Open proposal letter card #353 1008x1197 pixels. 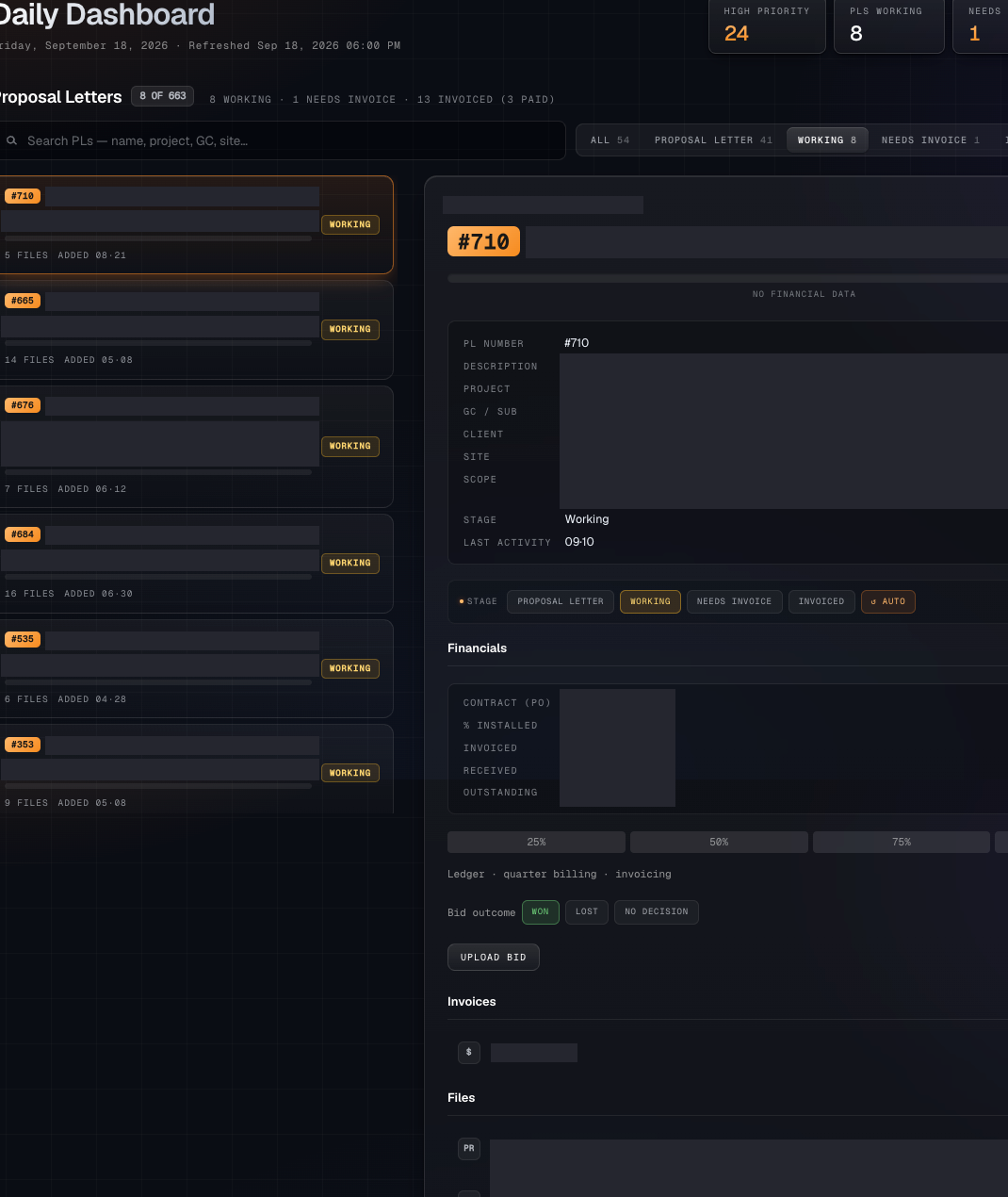196,769
